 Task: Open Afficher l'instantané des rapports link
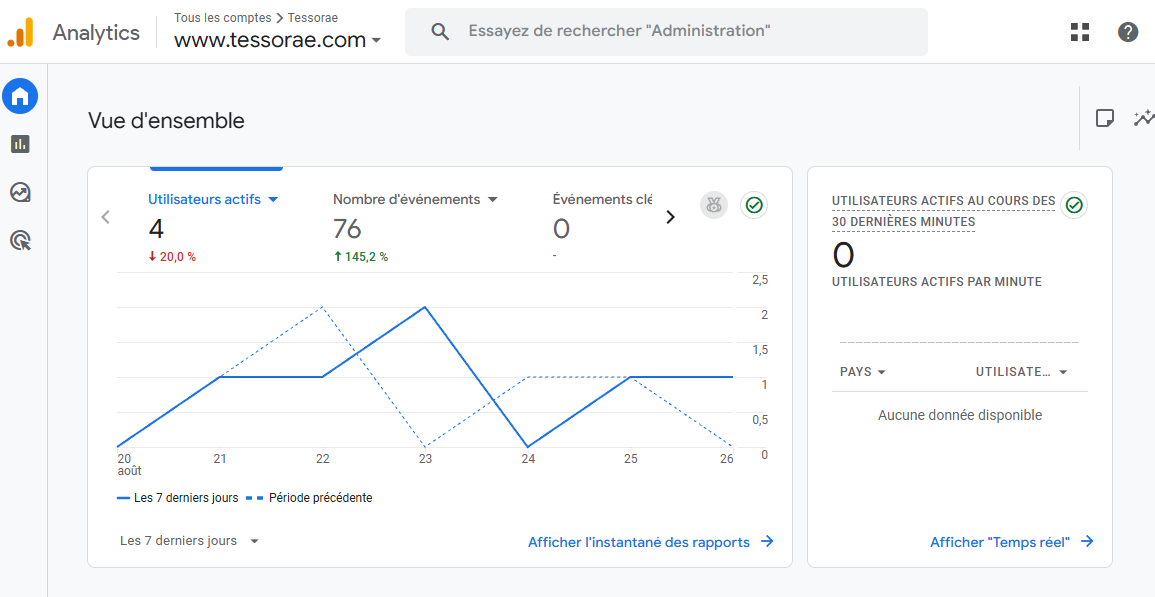[639, 542]
